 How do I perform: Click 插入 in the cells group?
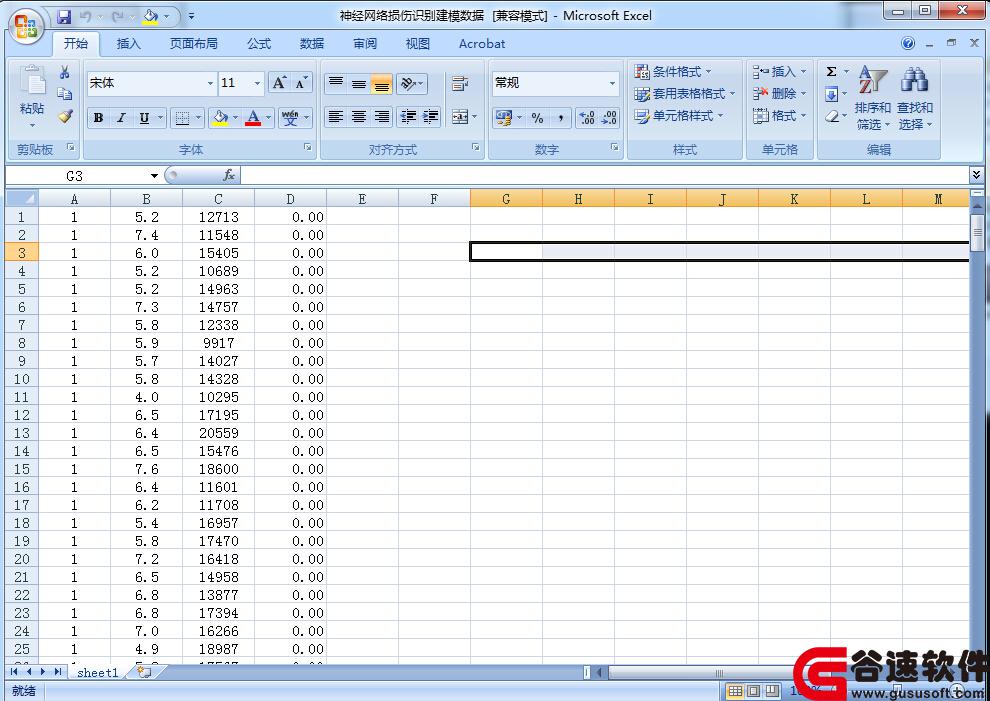click(x=779, y=71)
